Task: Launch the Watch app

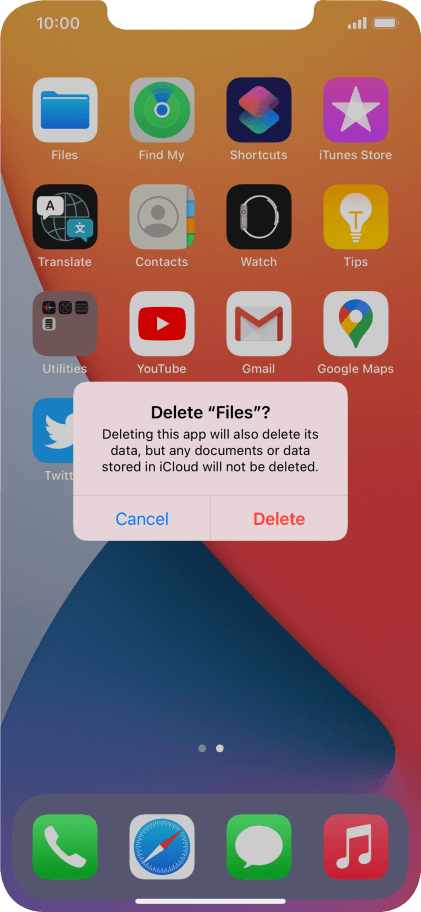Action: pyautogui.click(x=259, y=217)
